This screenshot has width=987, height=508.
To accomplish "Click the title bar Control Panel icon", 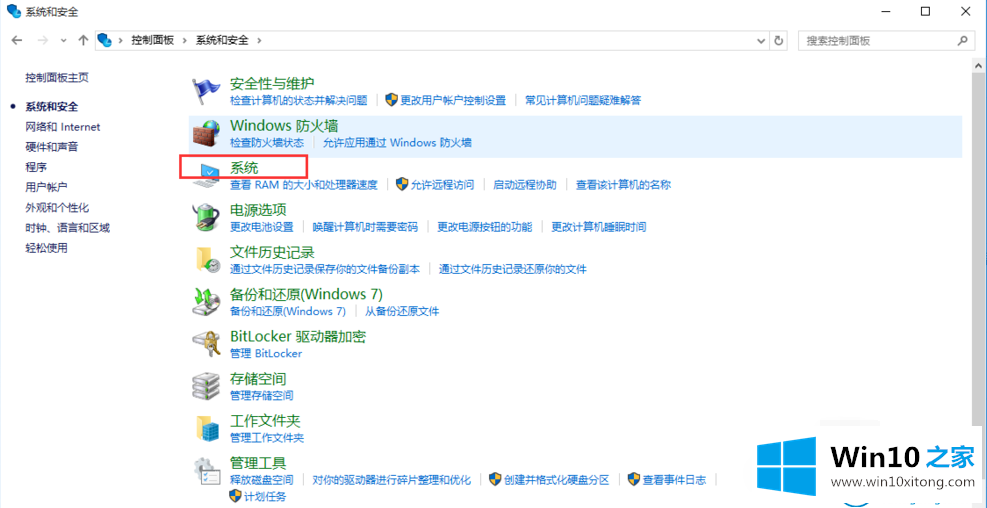I will point(14,11).
